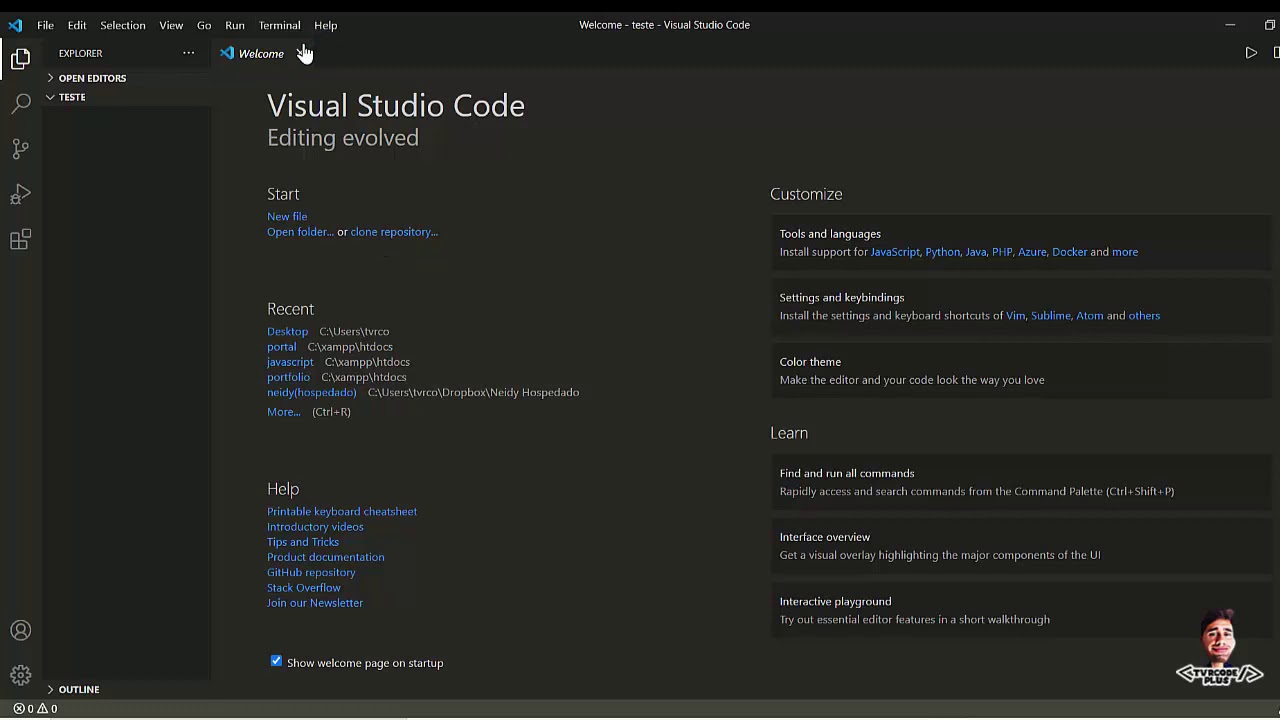Open the Search view icon
The image size is (1280, 720).
[21, 103]
